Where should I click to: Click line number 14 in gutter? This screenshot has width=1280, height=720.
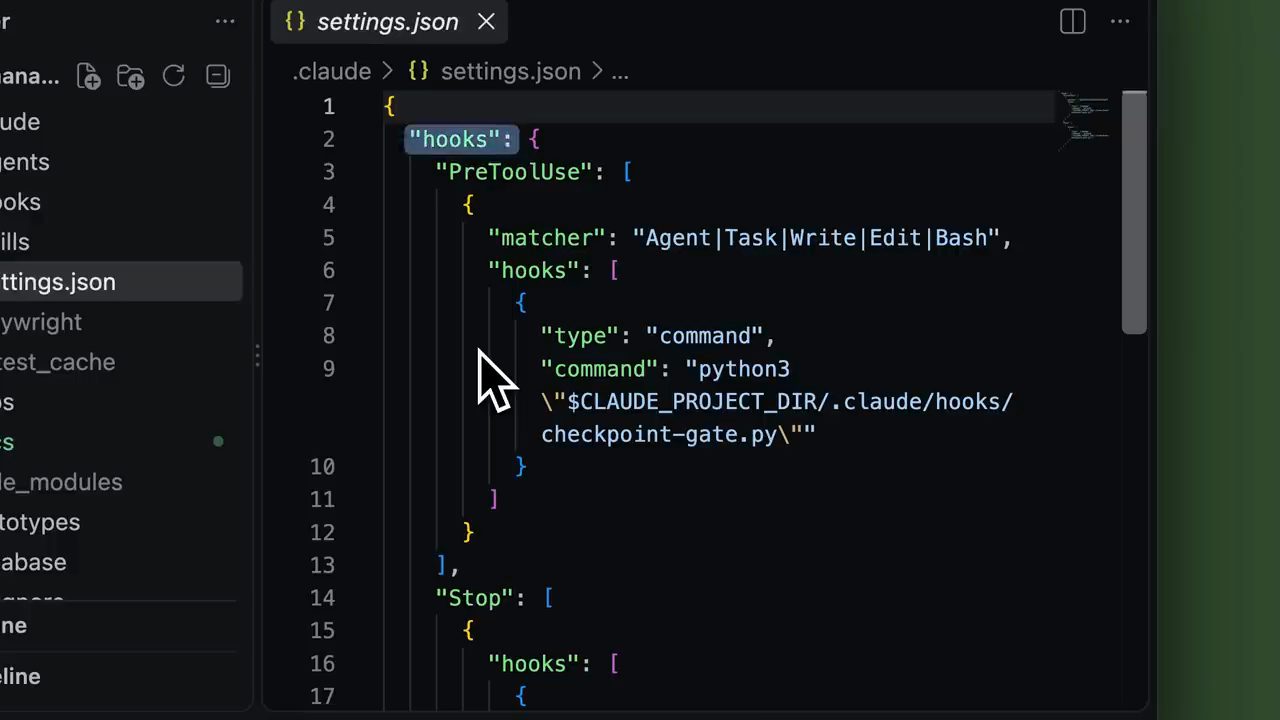322,598
